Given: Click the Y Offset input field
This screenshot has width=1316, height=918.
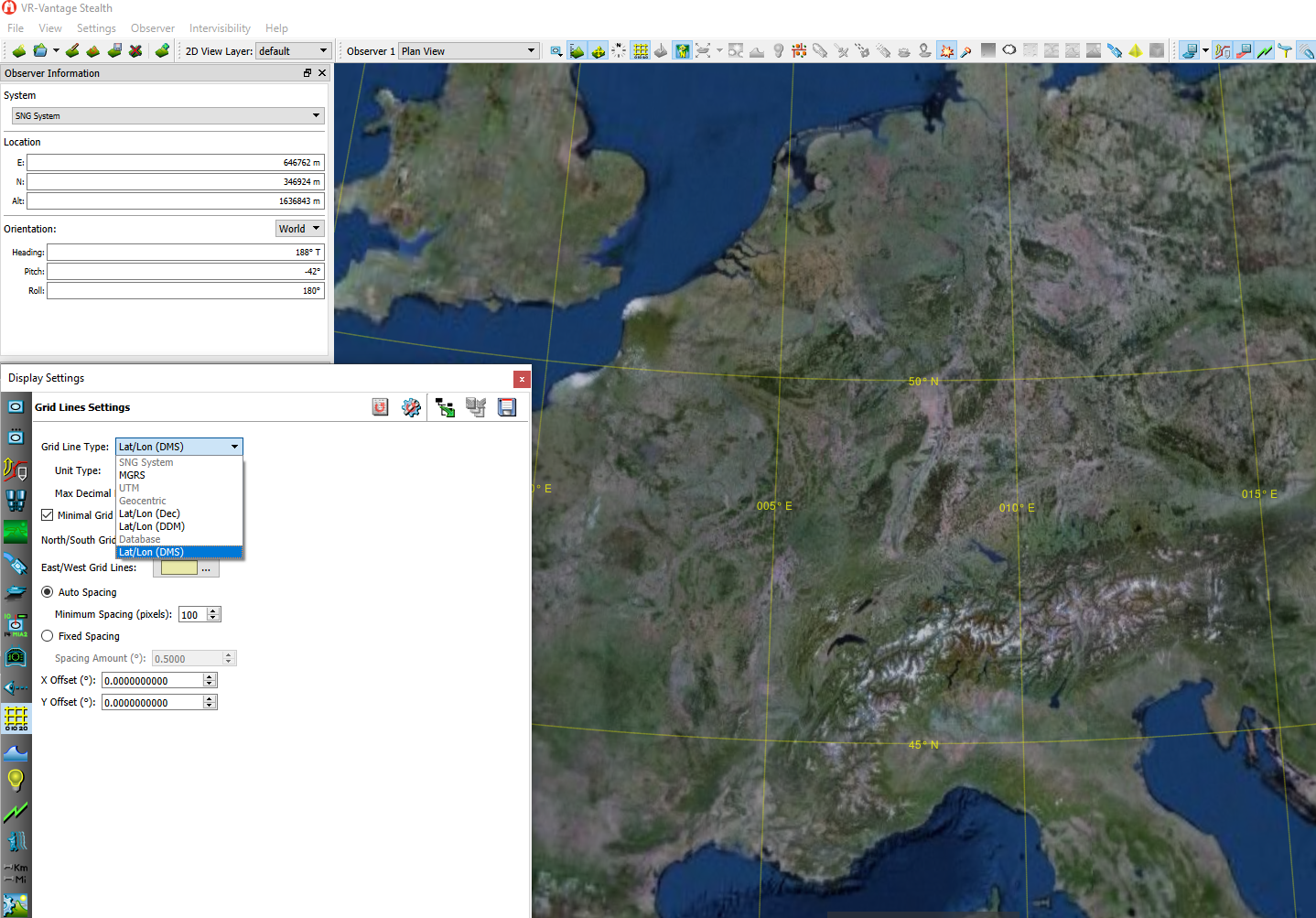Looking at the screenshot, I should [153, 703].
